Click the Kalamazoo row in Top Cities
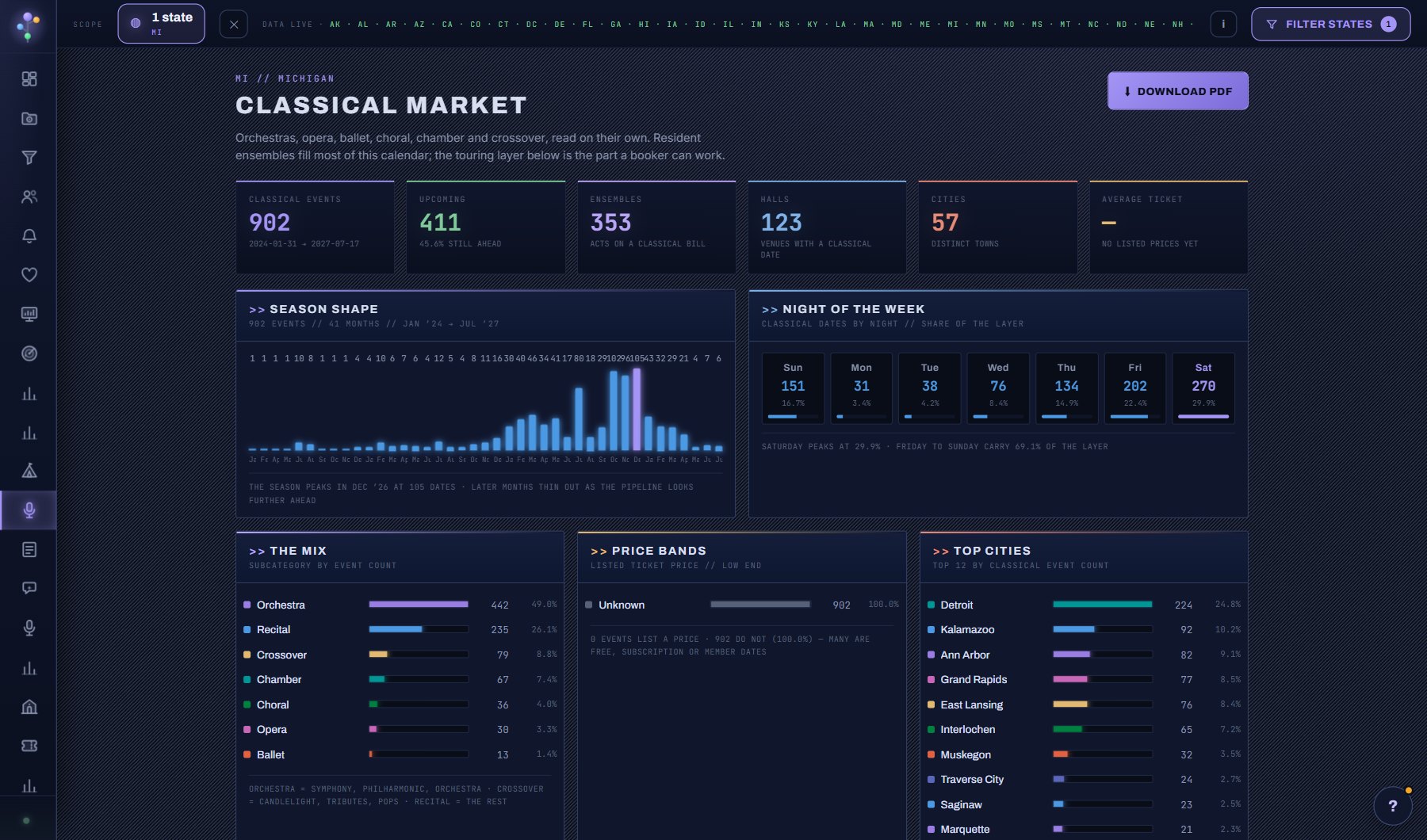Screen dimensions: 1427x840 pyautogui.click(x=1084, y=629)
